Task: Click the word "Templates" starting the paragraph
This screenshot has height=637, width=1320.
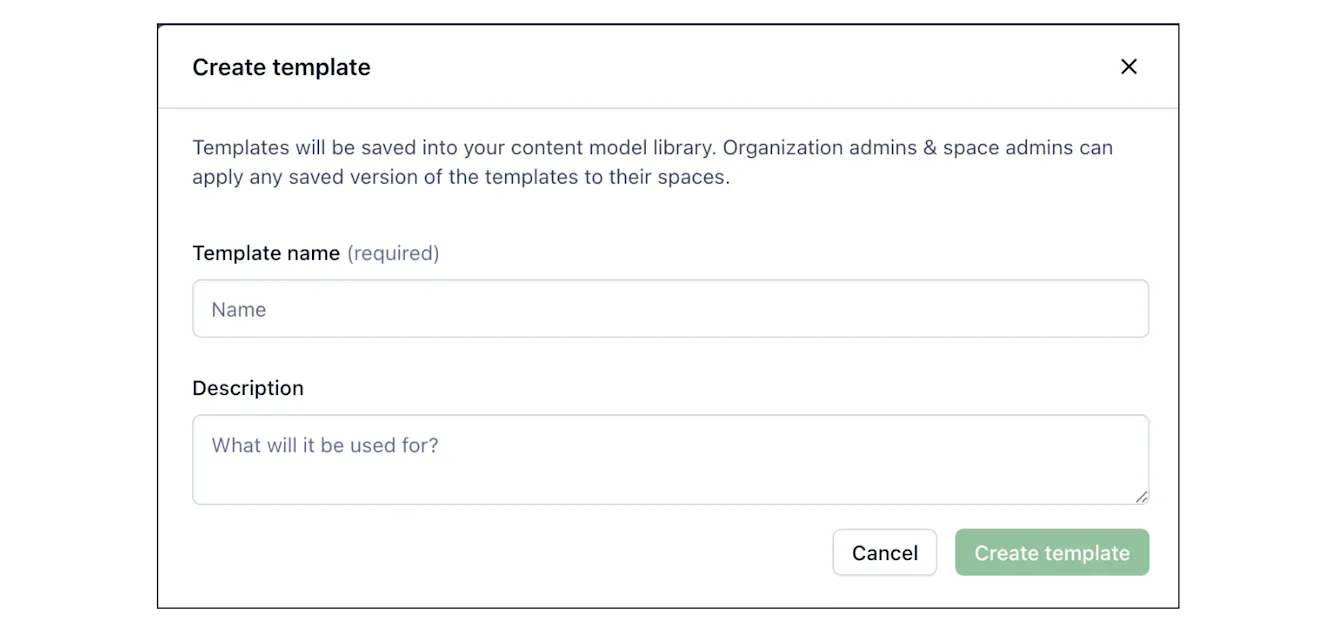Action: click(x=240, y=148)
